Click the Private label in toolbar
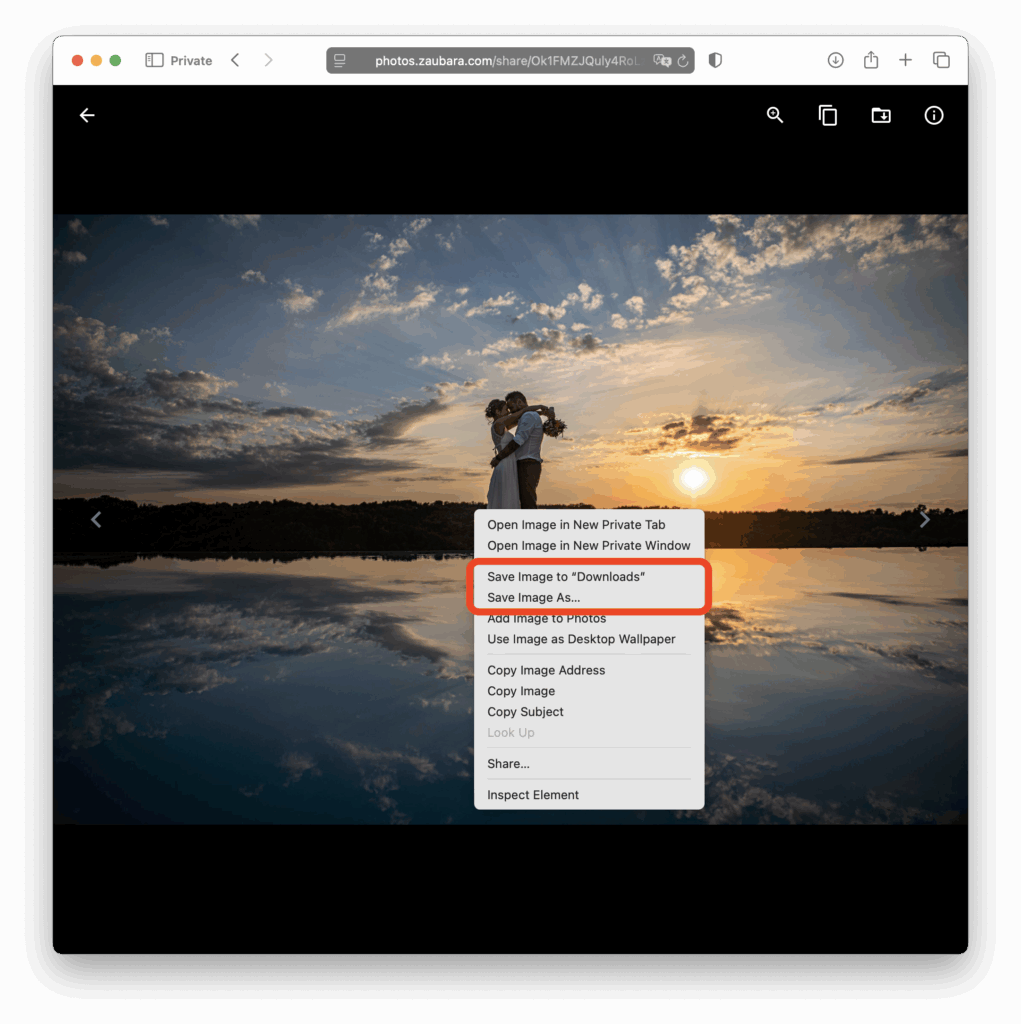1021x1024 pixels. coord(191,61)
